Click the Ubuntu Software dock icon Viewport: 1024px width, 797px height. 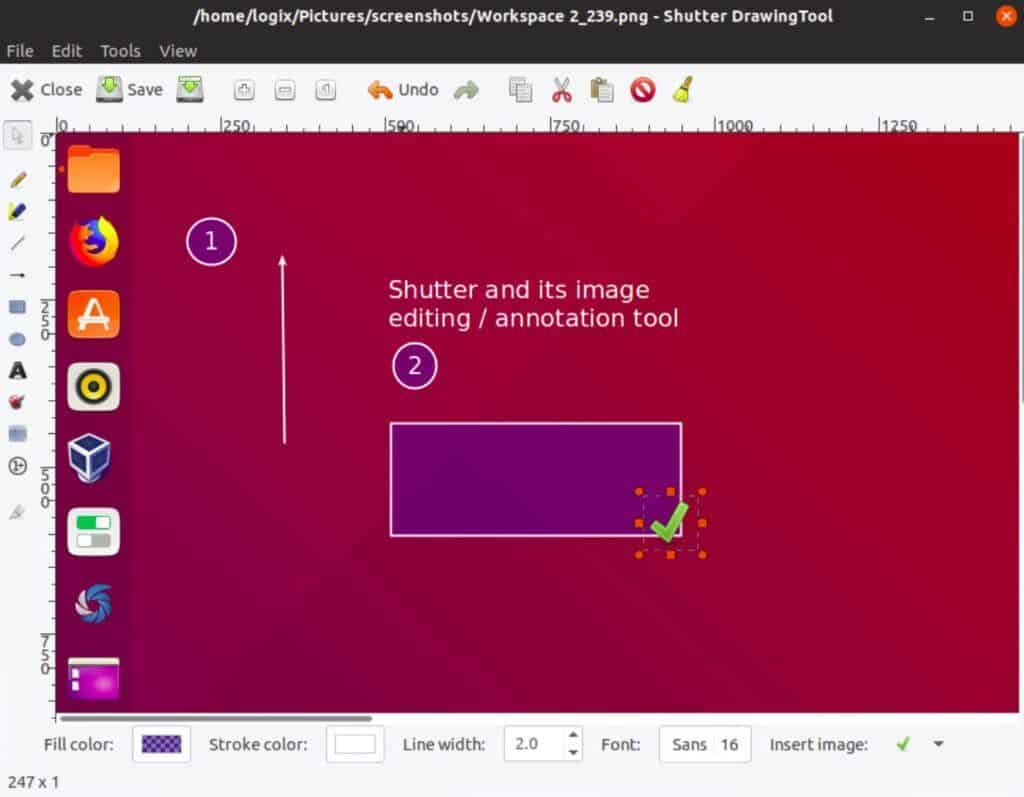click(93, 314)
